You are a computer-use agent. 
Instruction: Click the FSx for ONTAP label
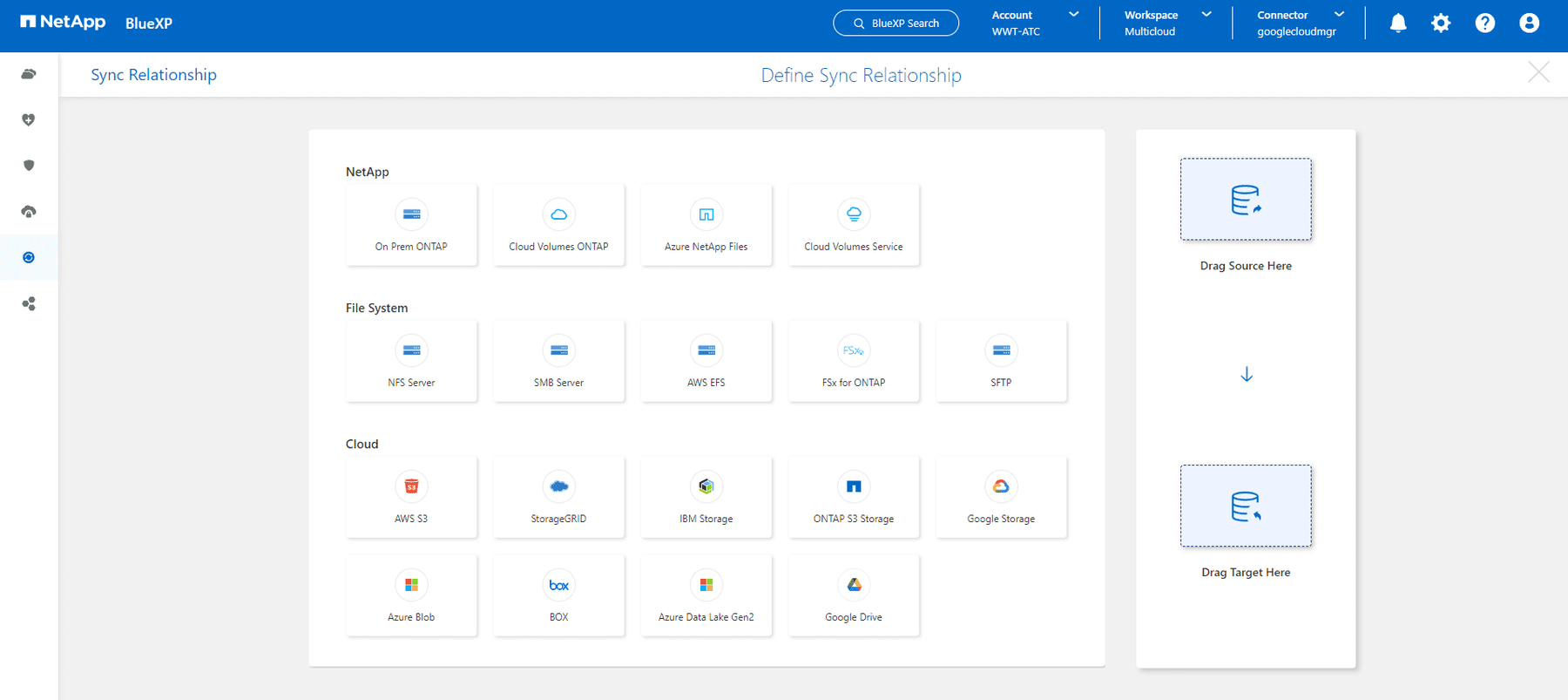[854, 383]
